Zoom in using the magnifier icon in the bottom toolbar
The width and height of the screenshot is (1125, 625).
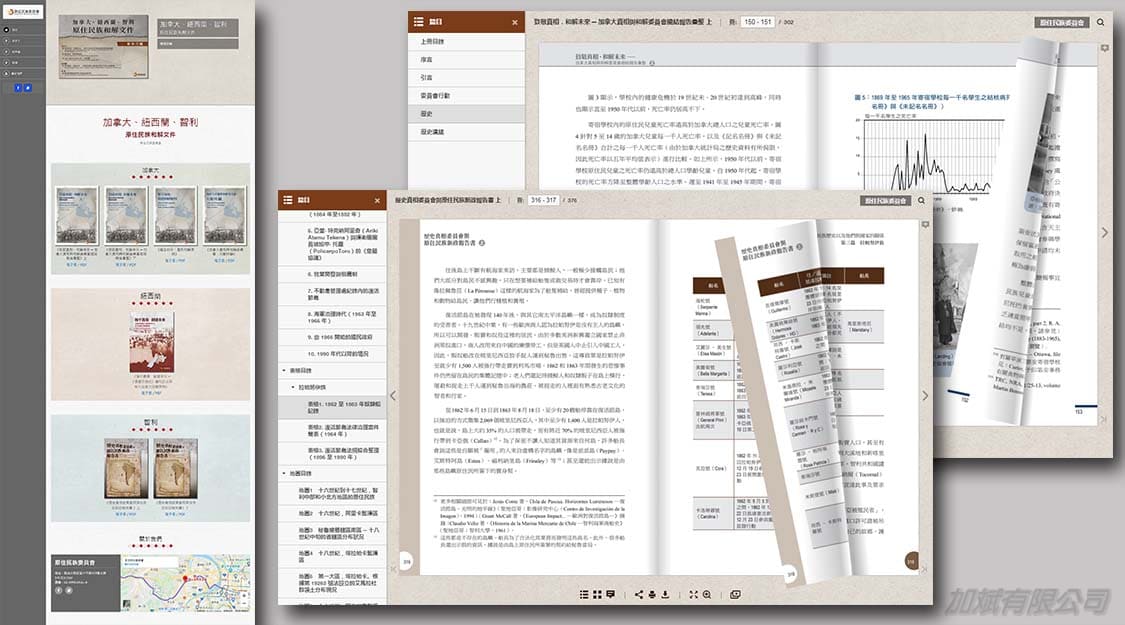707,594
